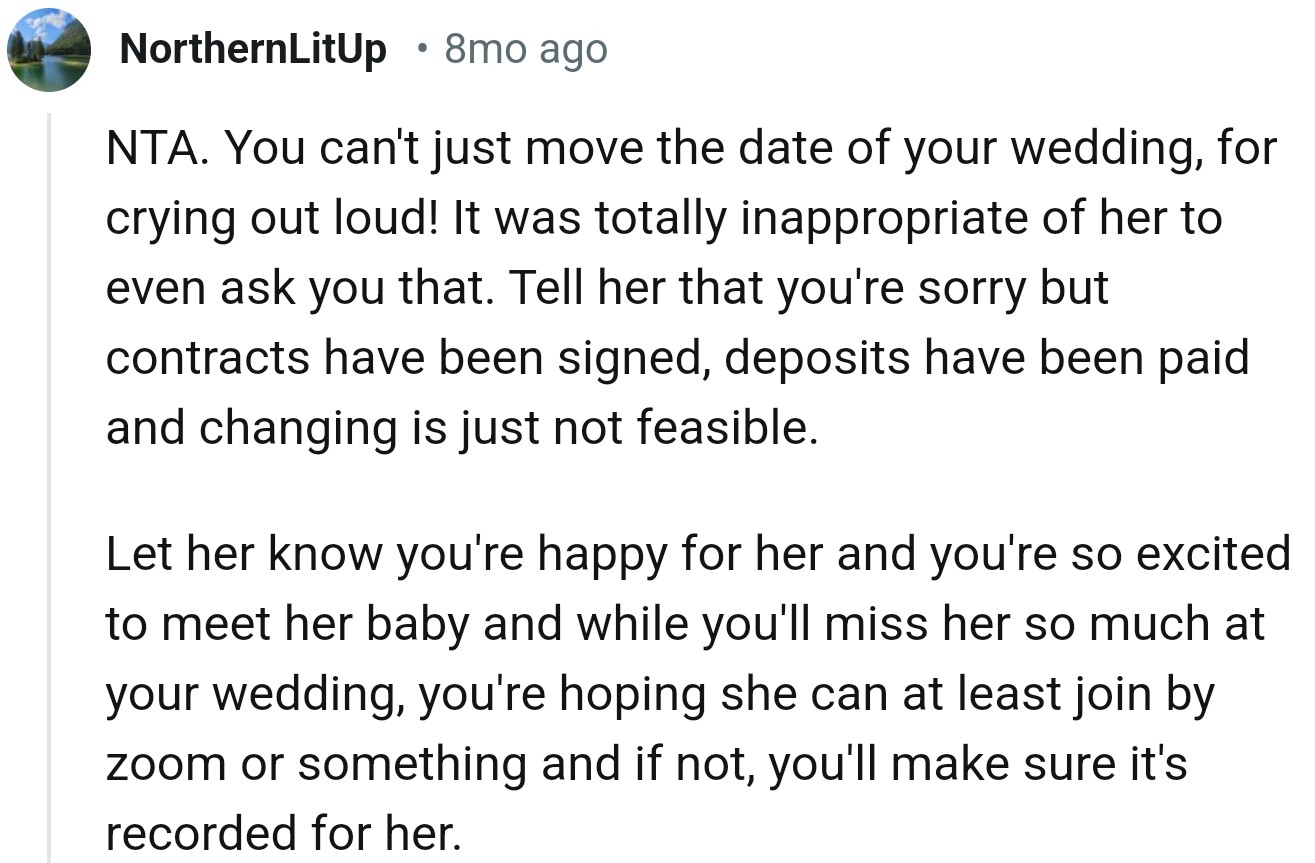The image size is (1315, 863).
Task: Click the phrase "deposits have been paid"
Action: pos(987,358)
